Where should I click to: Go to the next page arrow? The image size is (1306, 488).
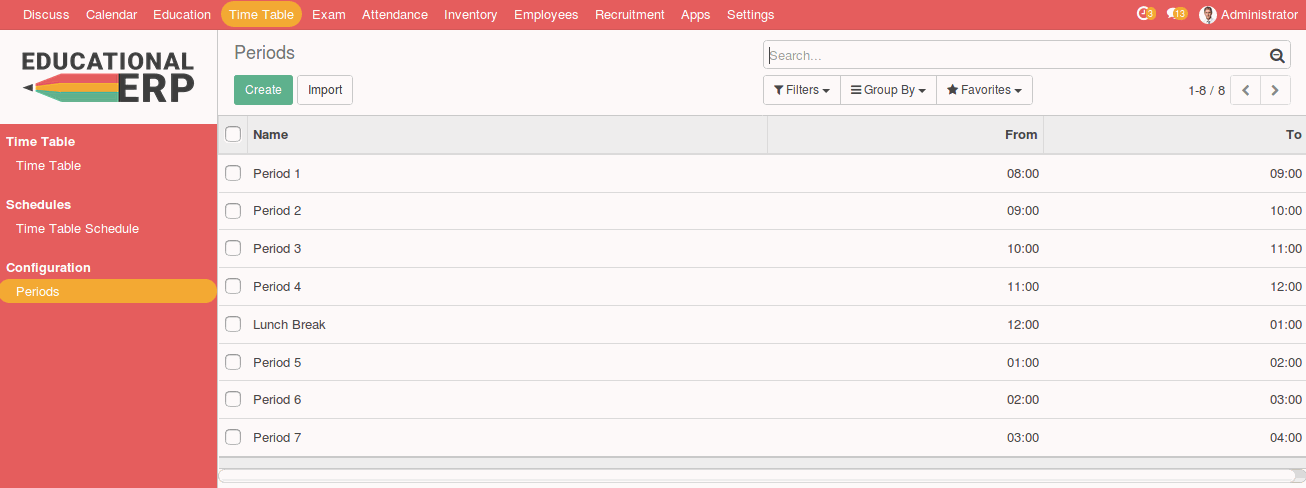(x=1275, y=90)
